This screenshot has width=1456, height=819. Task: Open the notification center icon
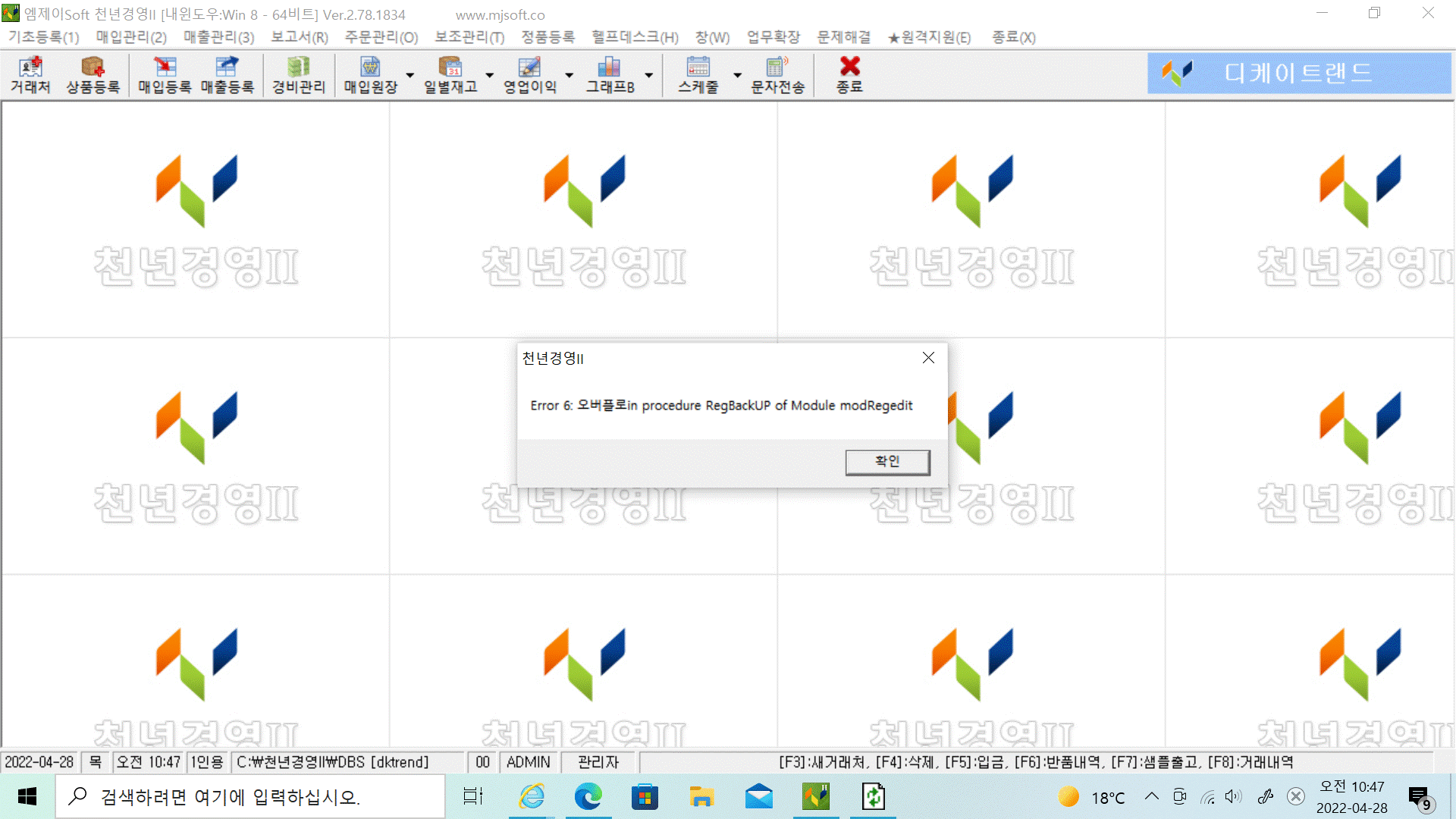click(x=1420, y=798)
